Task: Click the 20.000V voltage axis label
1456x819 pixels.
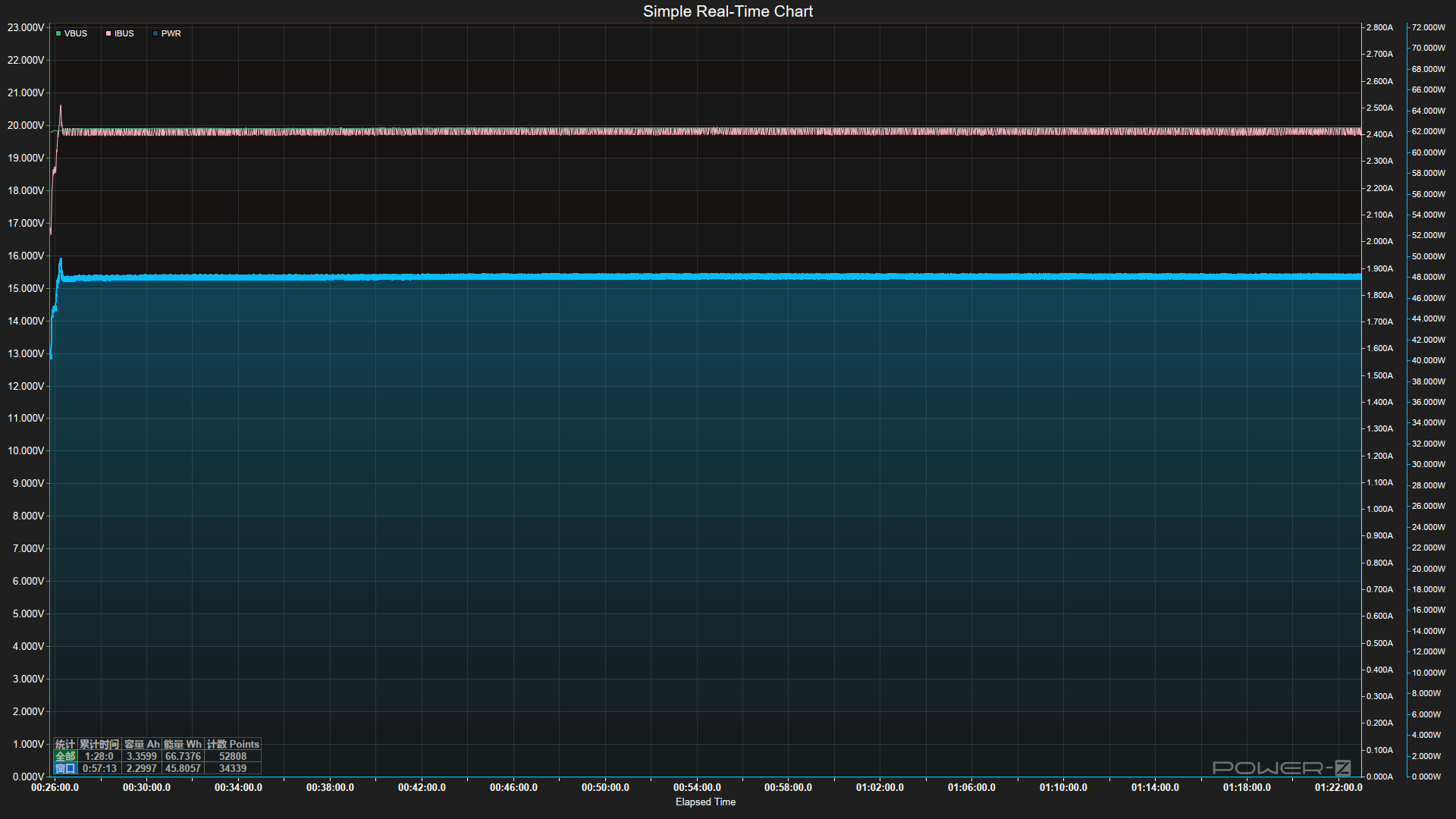Action: (x=26, y=125)
